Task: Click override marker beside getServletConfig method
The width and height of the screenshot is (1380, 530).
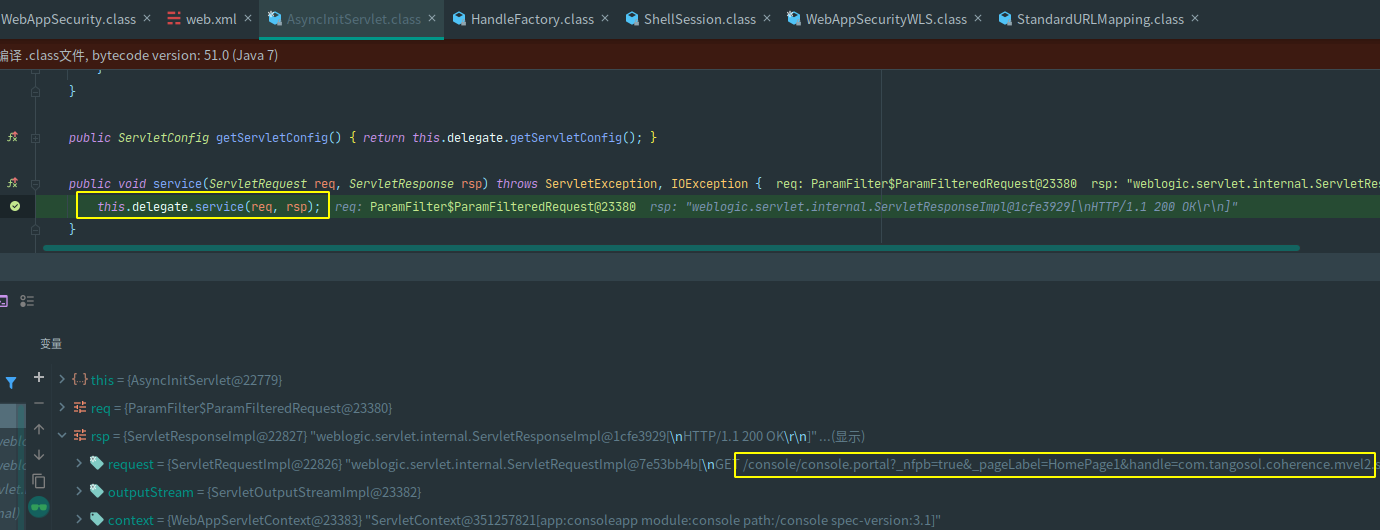Action: (x=13, y=137)
